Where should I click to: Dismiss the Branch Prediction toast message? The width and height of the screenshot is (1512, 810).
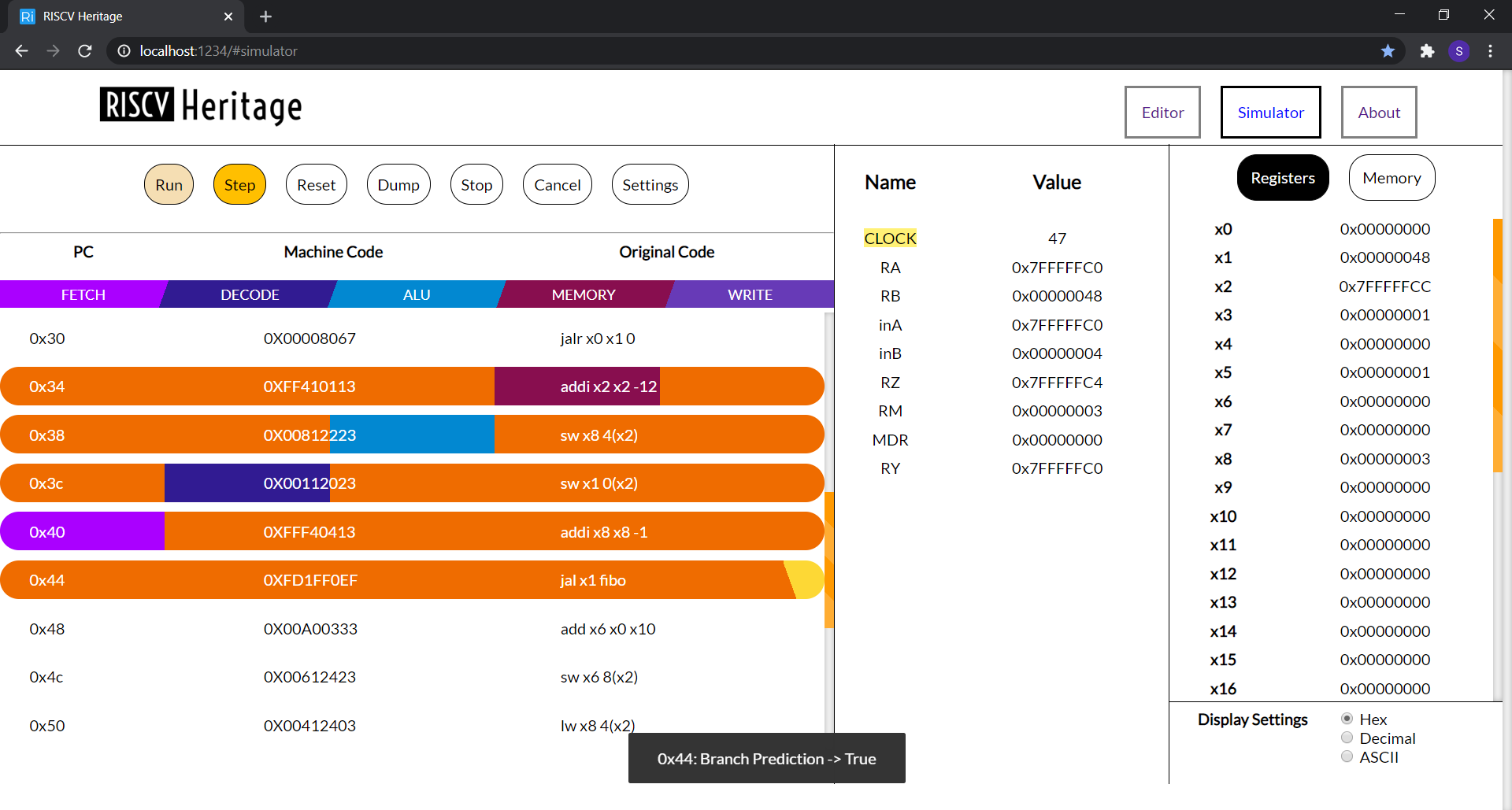[x=766, y=758]
